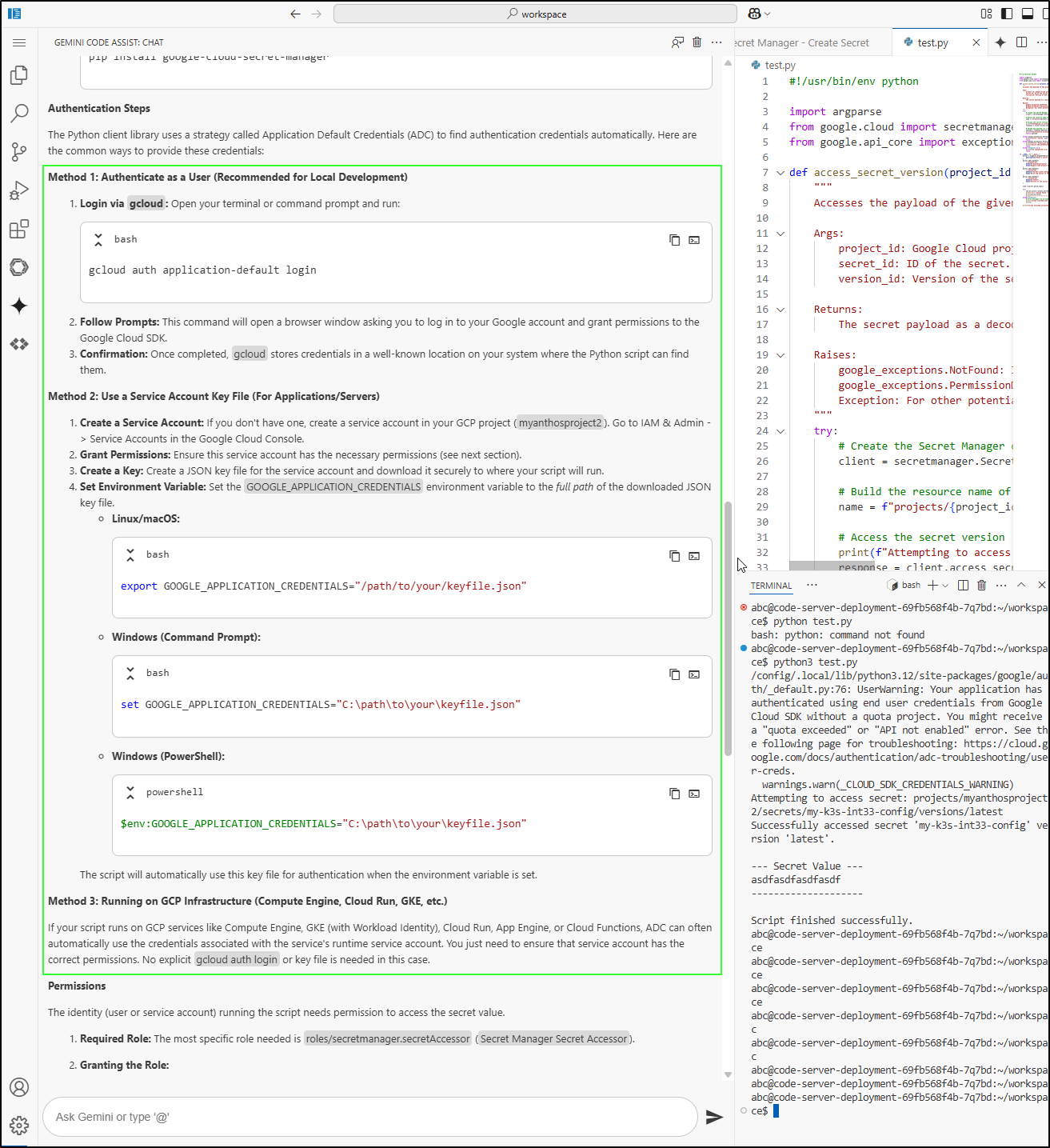Open the launch profile dropdown next to plus
This screenshot has height=1148, width=1050.
pyautogui.click(x=945, y=586)
